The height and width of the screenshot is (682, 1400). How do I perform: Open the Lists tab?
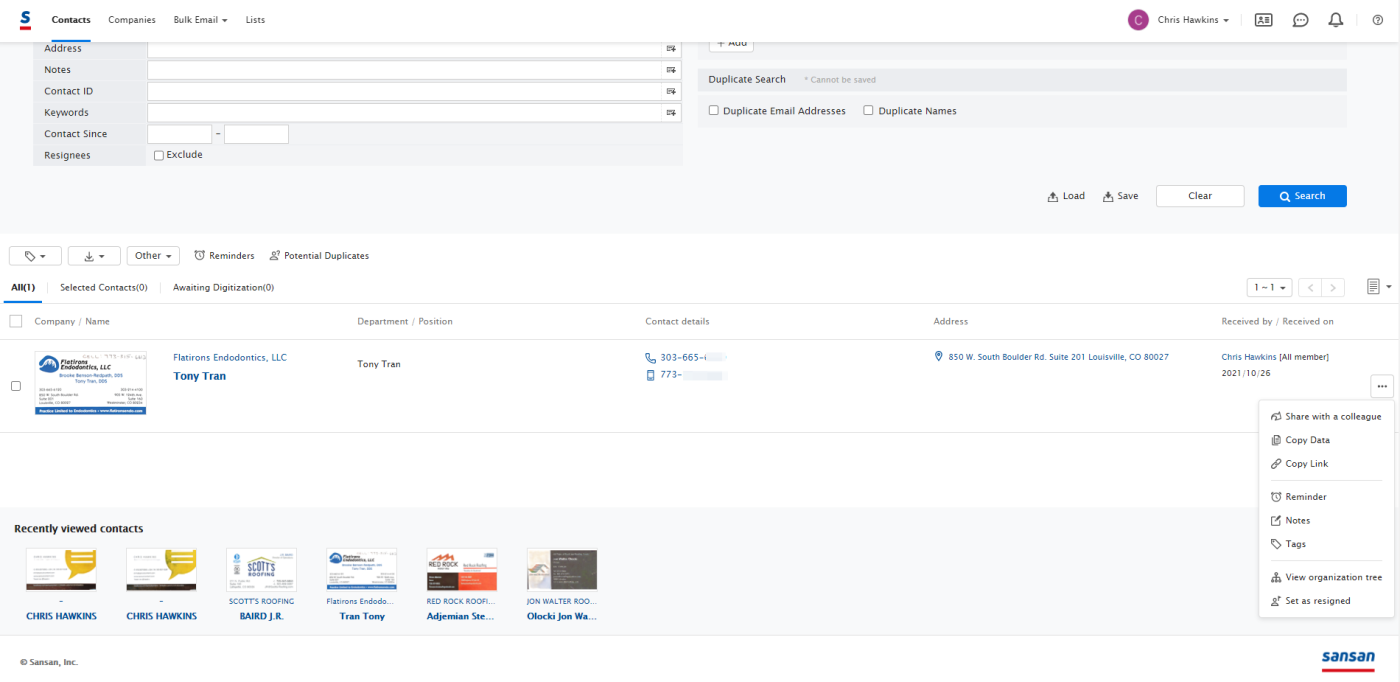256,20
